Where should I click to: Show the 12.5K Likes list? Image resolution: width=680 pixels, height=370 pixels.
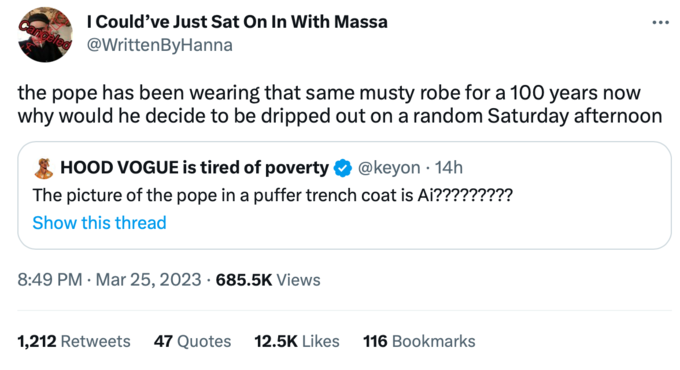297,341
